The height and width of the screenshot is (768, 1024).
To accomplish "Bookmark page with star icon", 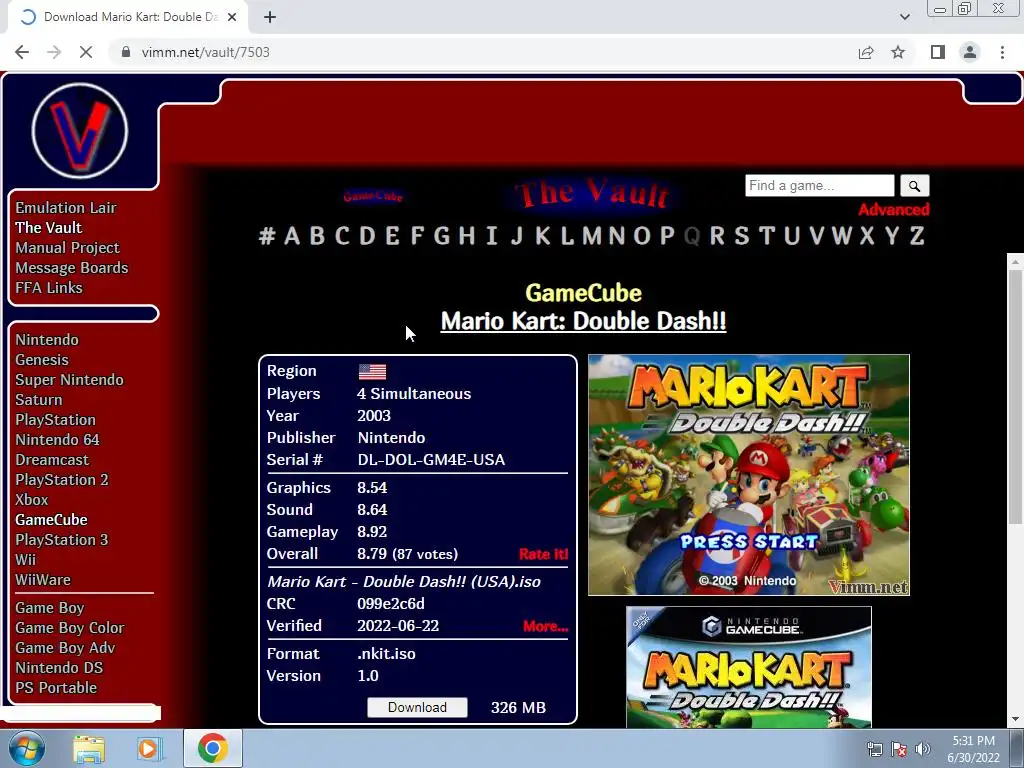I will 898,52.
